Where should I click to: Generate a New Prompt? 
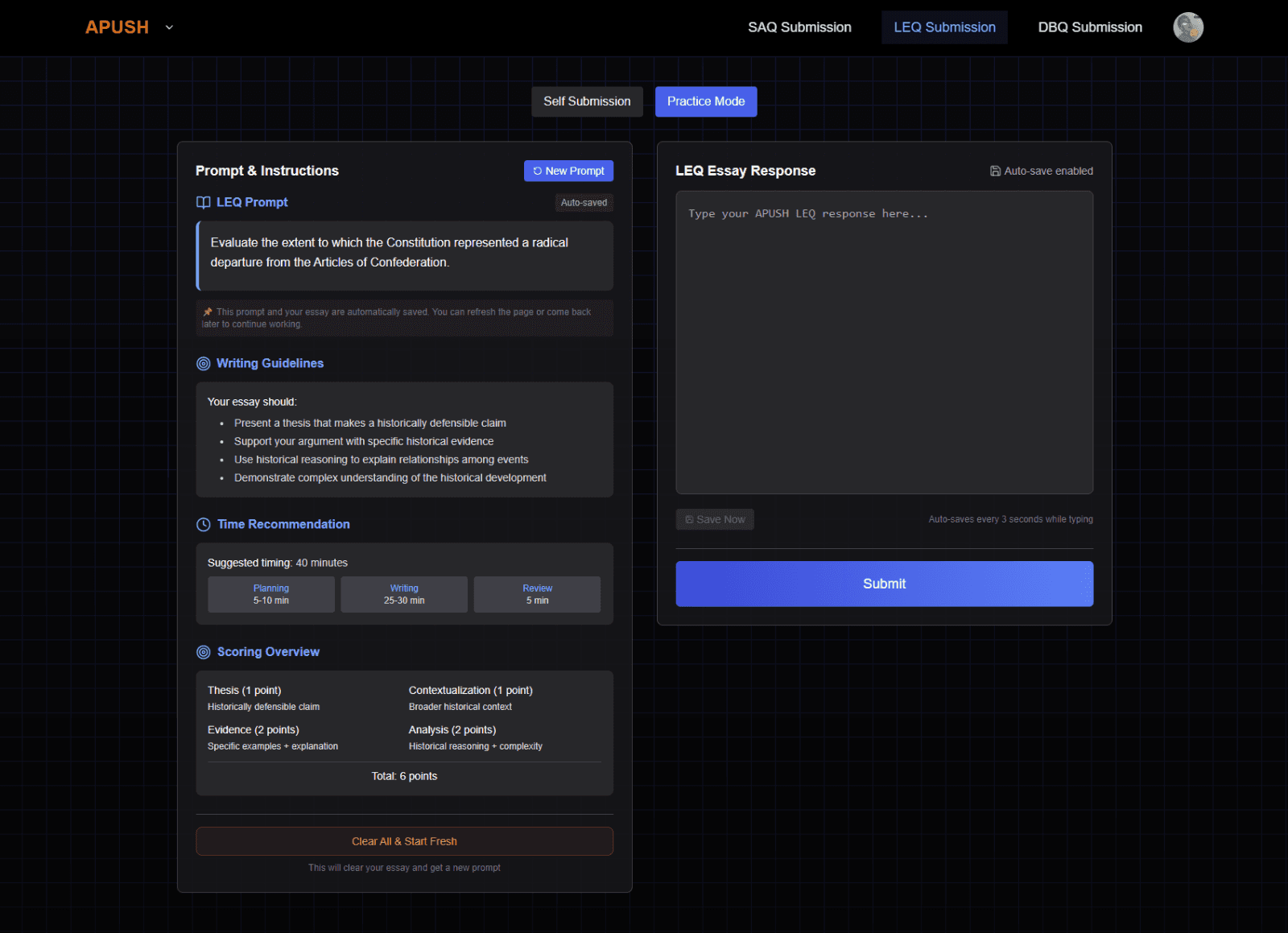click(568, 171)
